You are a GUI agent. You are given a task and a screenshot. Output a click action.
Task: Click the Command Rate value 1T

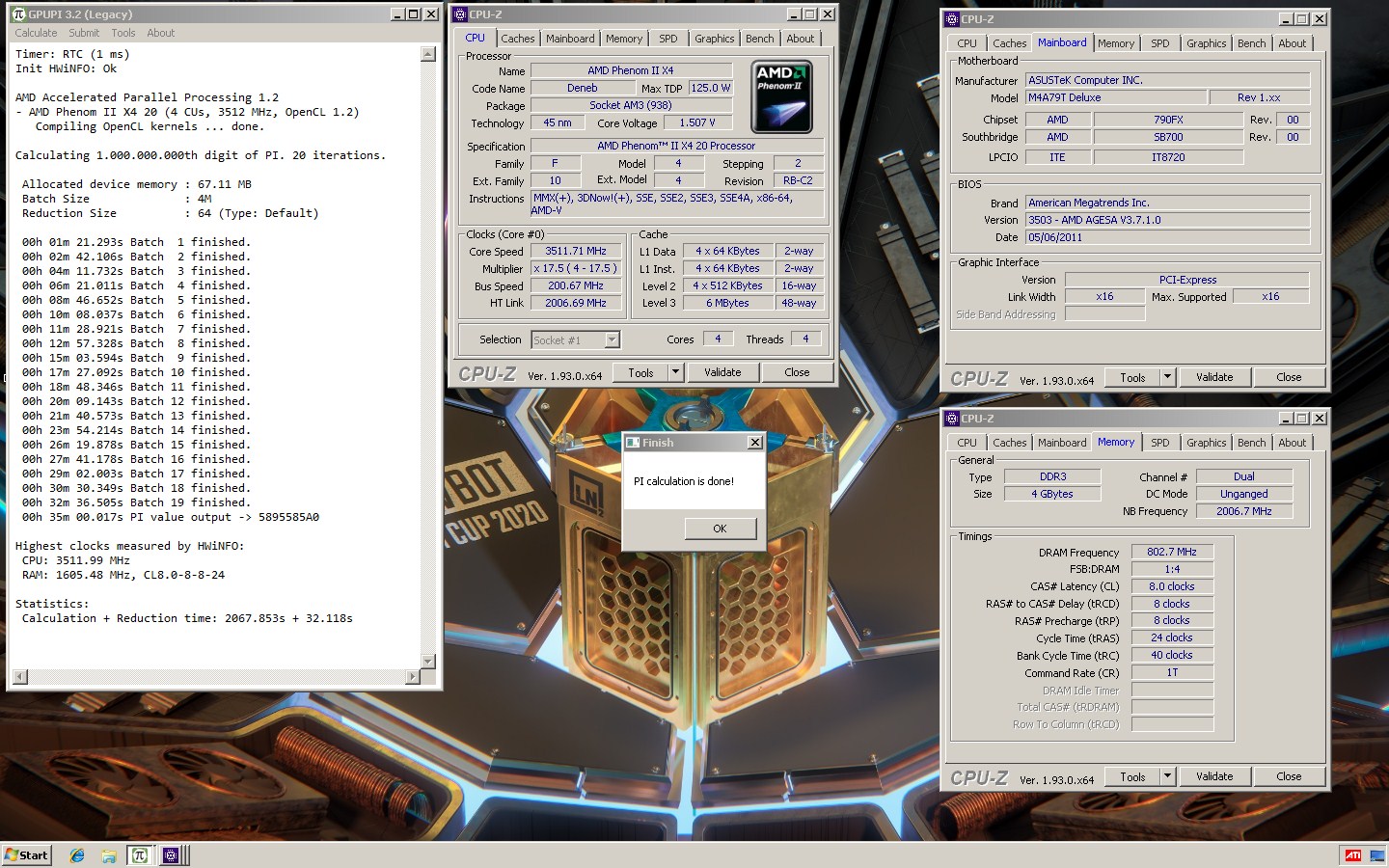click(x=1172, y=672)
